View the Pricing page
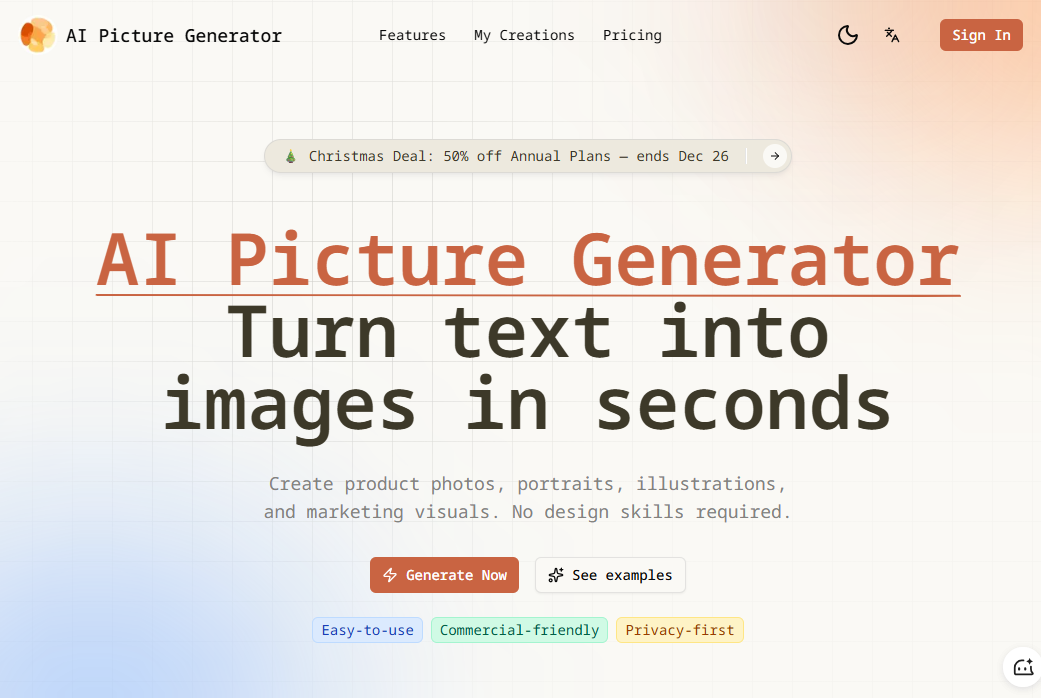Image resolution: width=1041 pixels, height=698 pixels. click(632, 35)
